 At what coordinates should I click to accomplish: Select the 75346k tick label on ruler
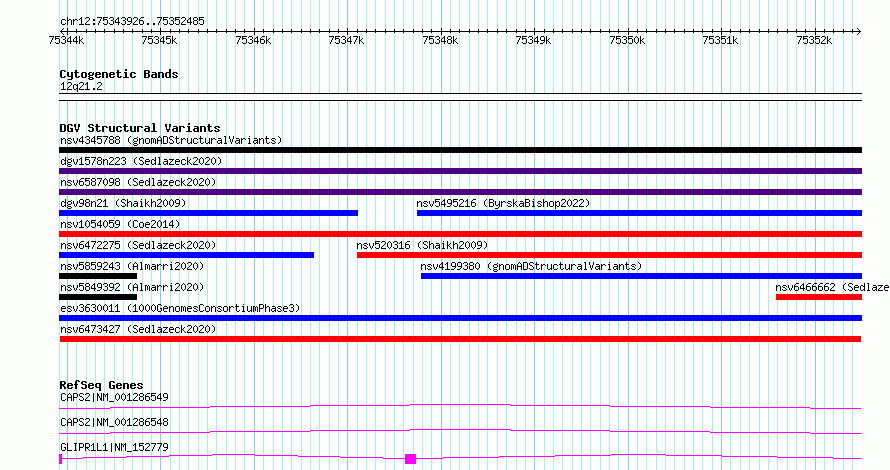pos(253,40)
